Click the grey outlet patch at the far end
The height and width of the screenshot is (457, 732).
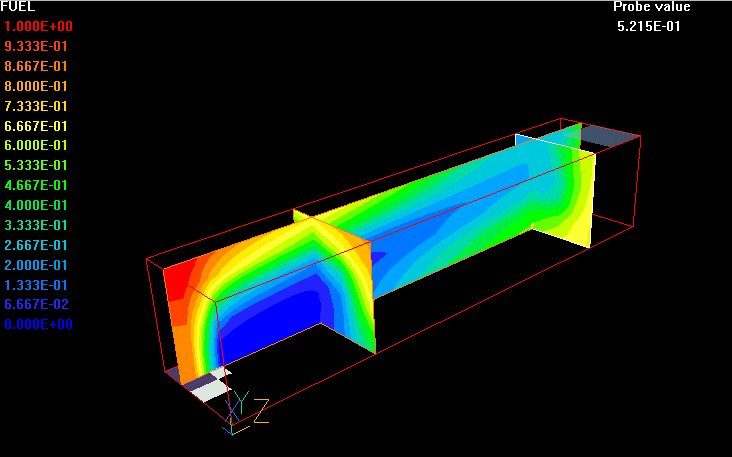(x=608, y=137)
